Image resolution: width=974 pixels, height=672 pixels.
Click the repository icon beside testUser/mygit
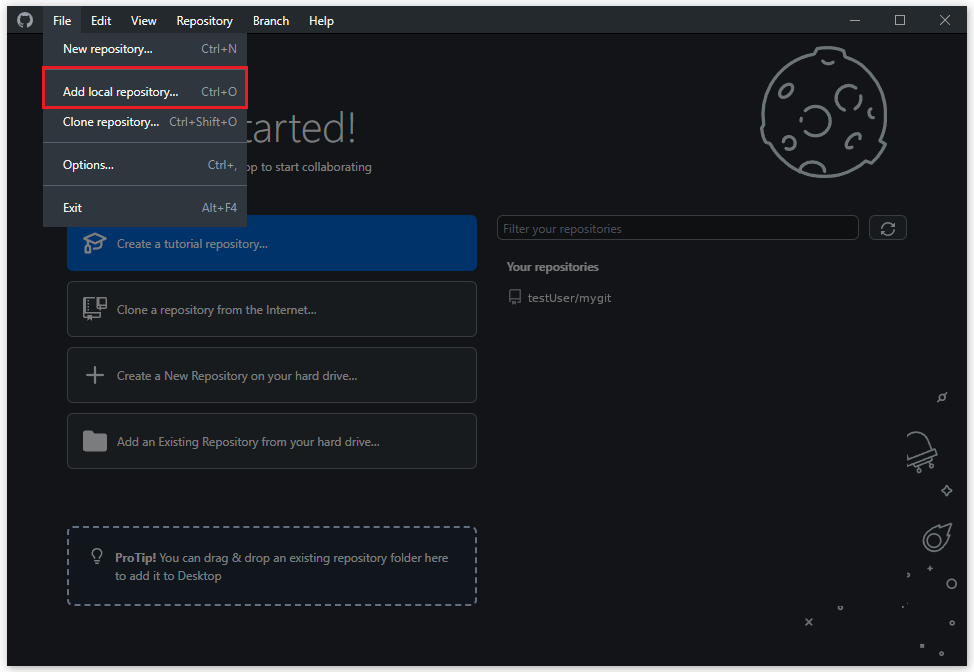point(515,297)
